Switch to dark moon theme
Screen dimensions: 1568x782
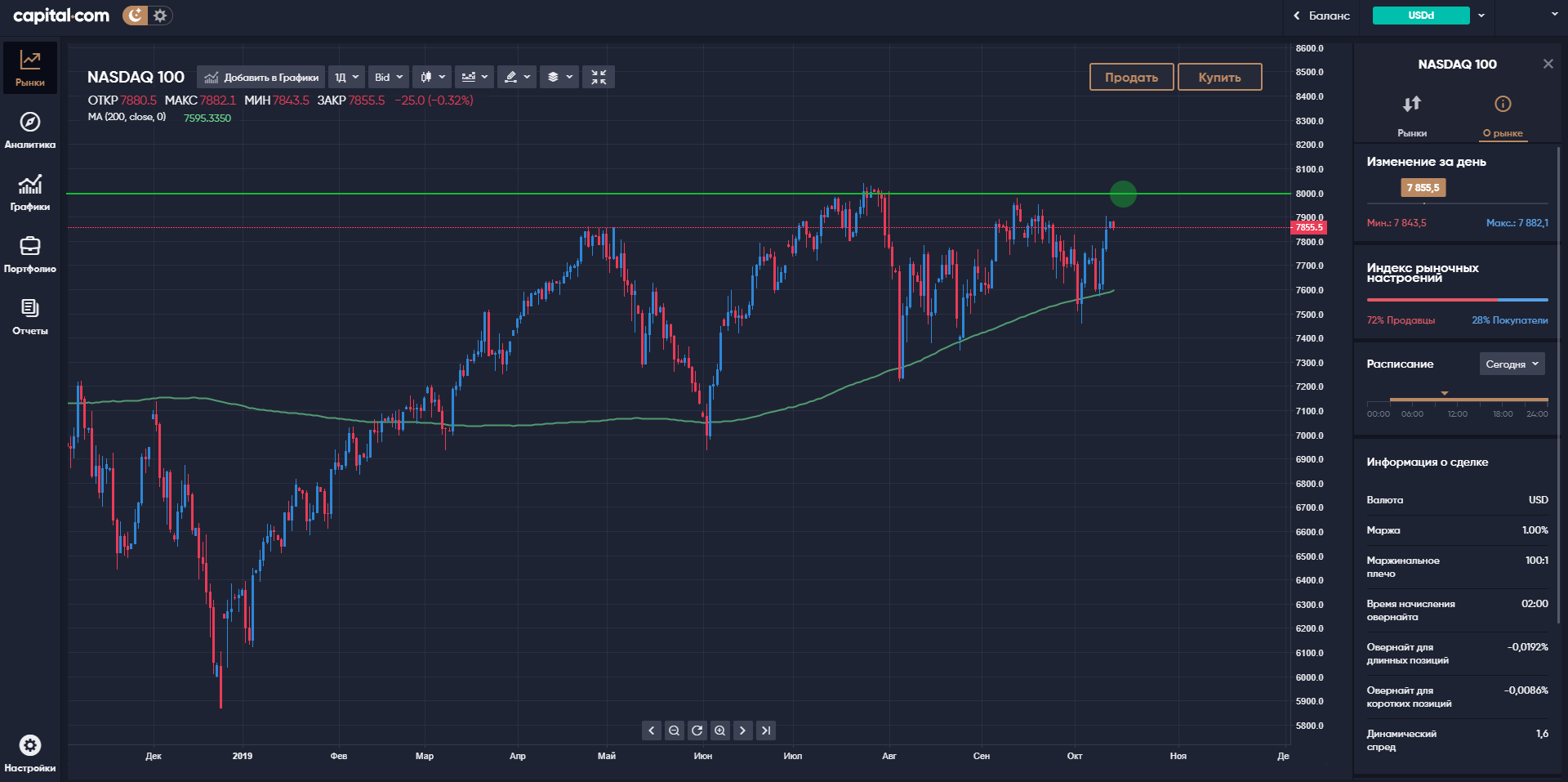click(136, 16)
